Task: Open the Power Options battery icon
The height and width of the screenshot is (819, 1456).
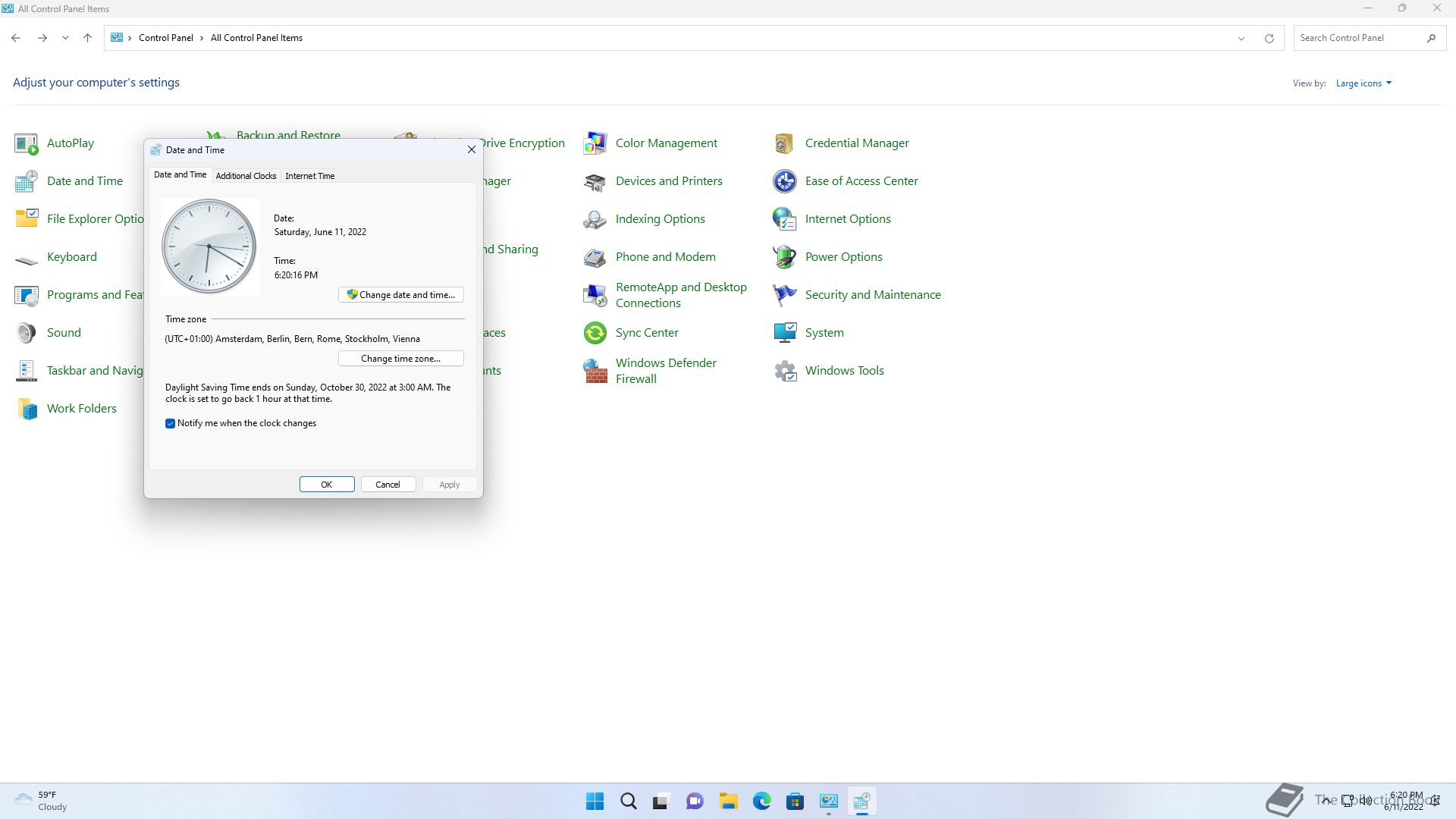Action: [x=785, y=257]
